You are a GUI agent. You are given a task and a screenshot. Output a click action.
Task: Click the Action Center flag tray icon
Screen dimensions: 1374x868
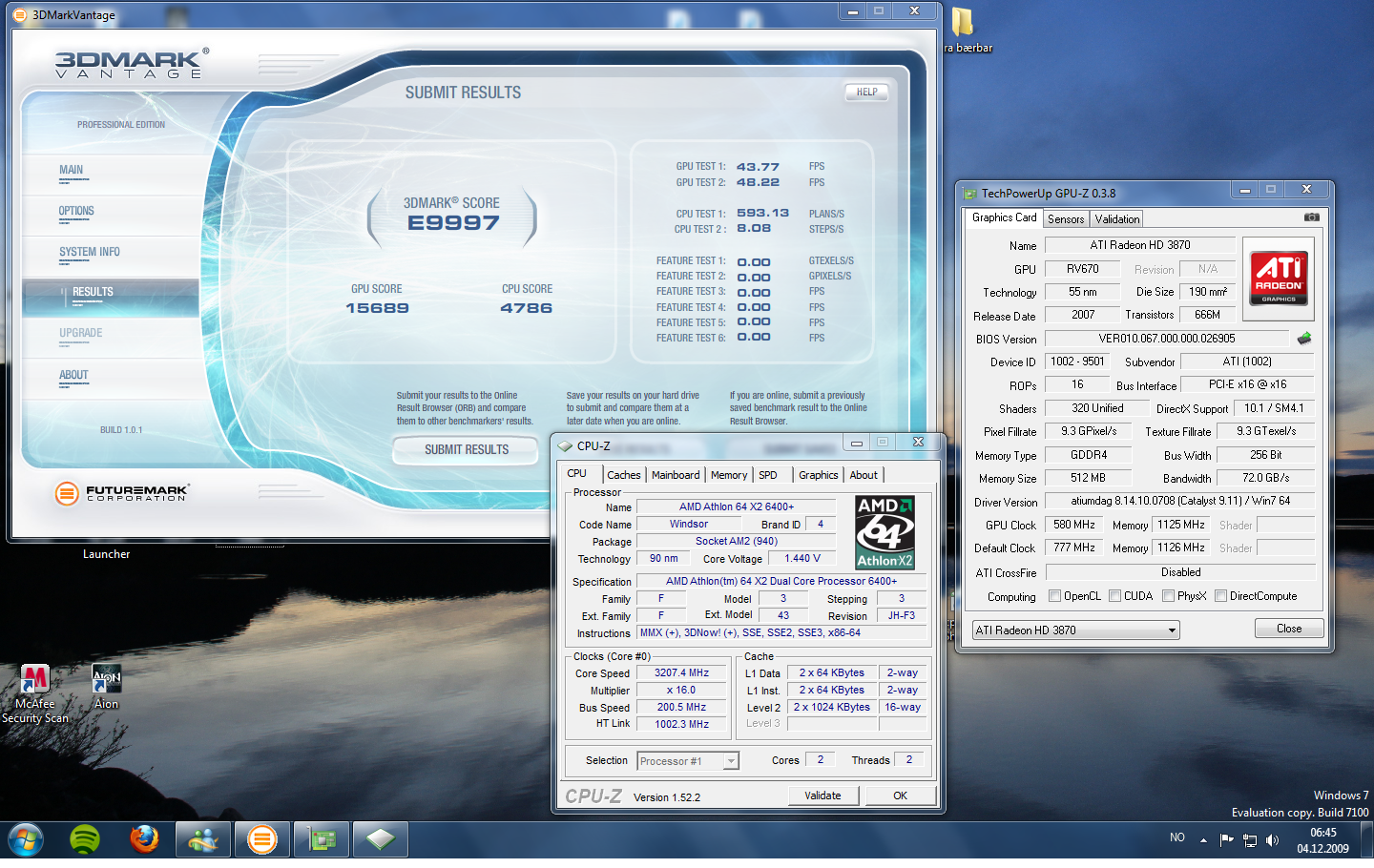point(1227,839)
